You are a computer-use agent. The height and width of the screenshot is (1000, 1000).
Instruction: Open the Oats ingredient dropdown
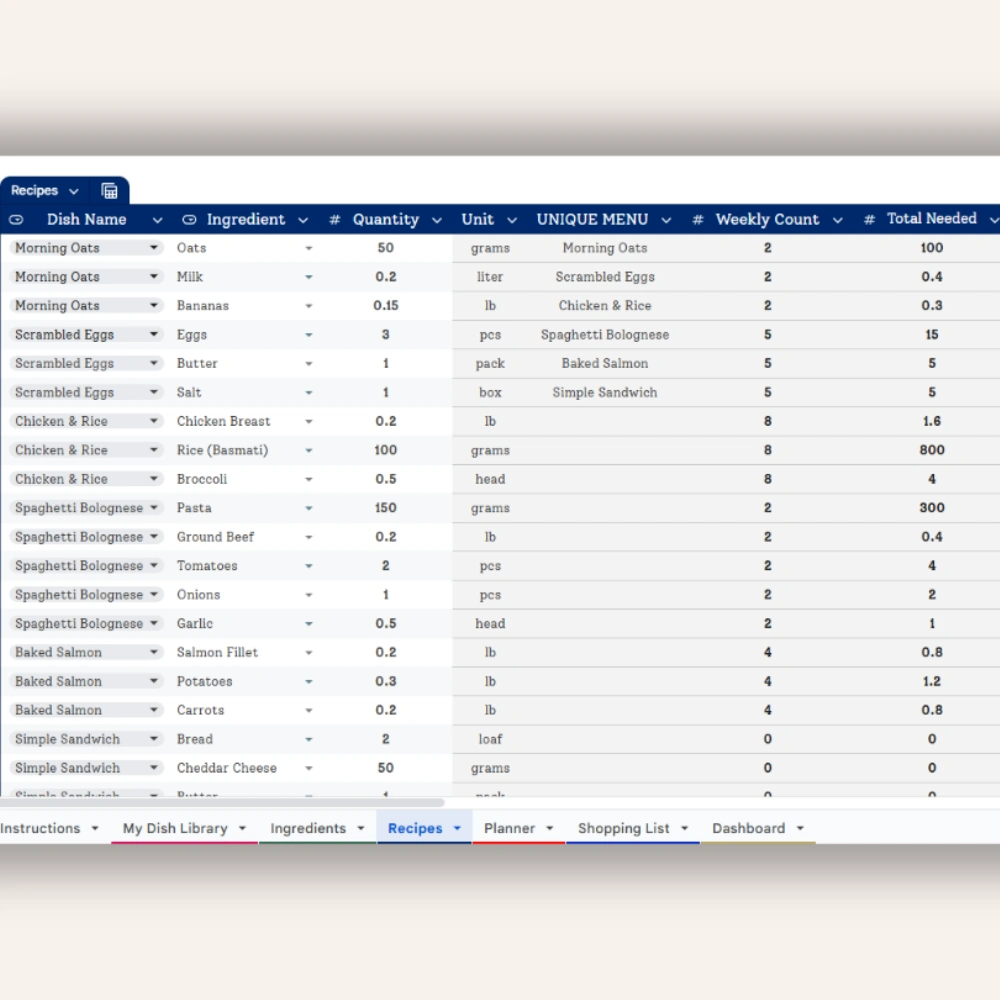pos(309,248)
